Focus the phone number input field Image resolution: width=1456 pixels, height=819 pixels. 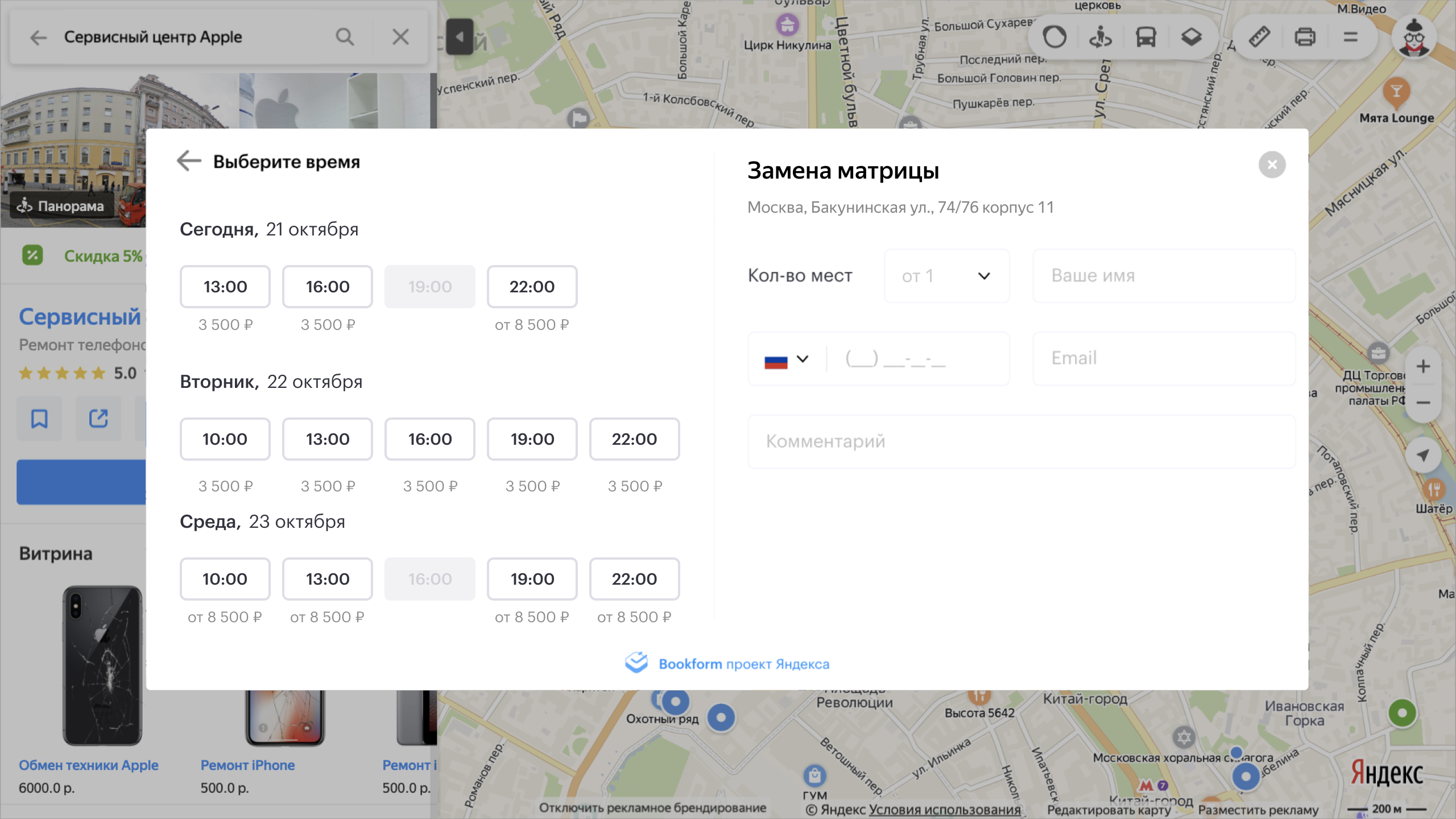click(918, 359)
